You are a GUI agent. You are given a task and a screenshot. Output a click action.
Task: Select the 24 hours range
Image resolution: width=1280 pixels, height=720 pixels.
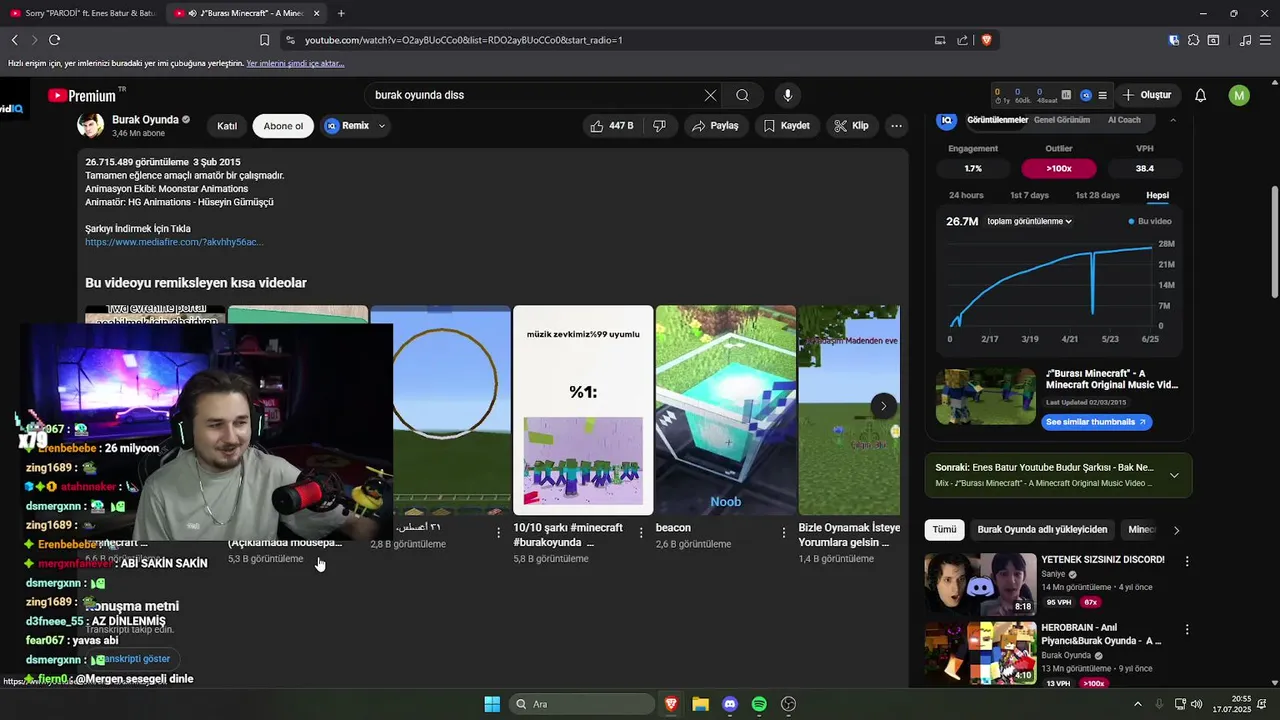click(x=966, y=195)
